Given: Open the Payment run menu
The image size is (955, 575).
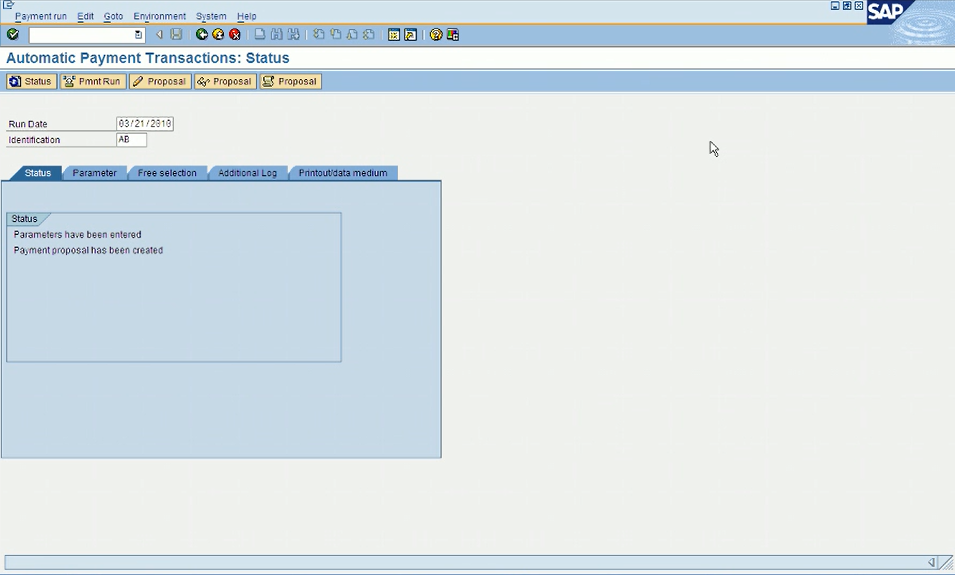Looking at the screenshot, I should pyautogui.click(x=41, y=16).
